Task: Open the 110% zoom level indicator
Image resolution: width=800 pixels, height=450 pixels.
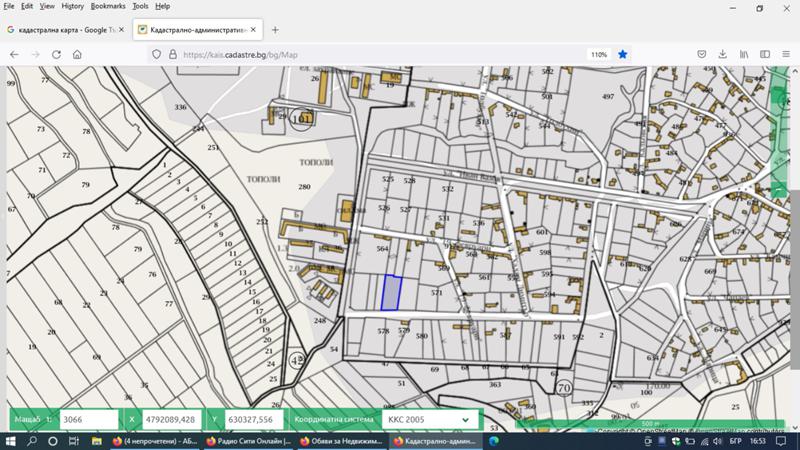Action: pos(598,54)
